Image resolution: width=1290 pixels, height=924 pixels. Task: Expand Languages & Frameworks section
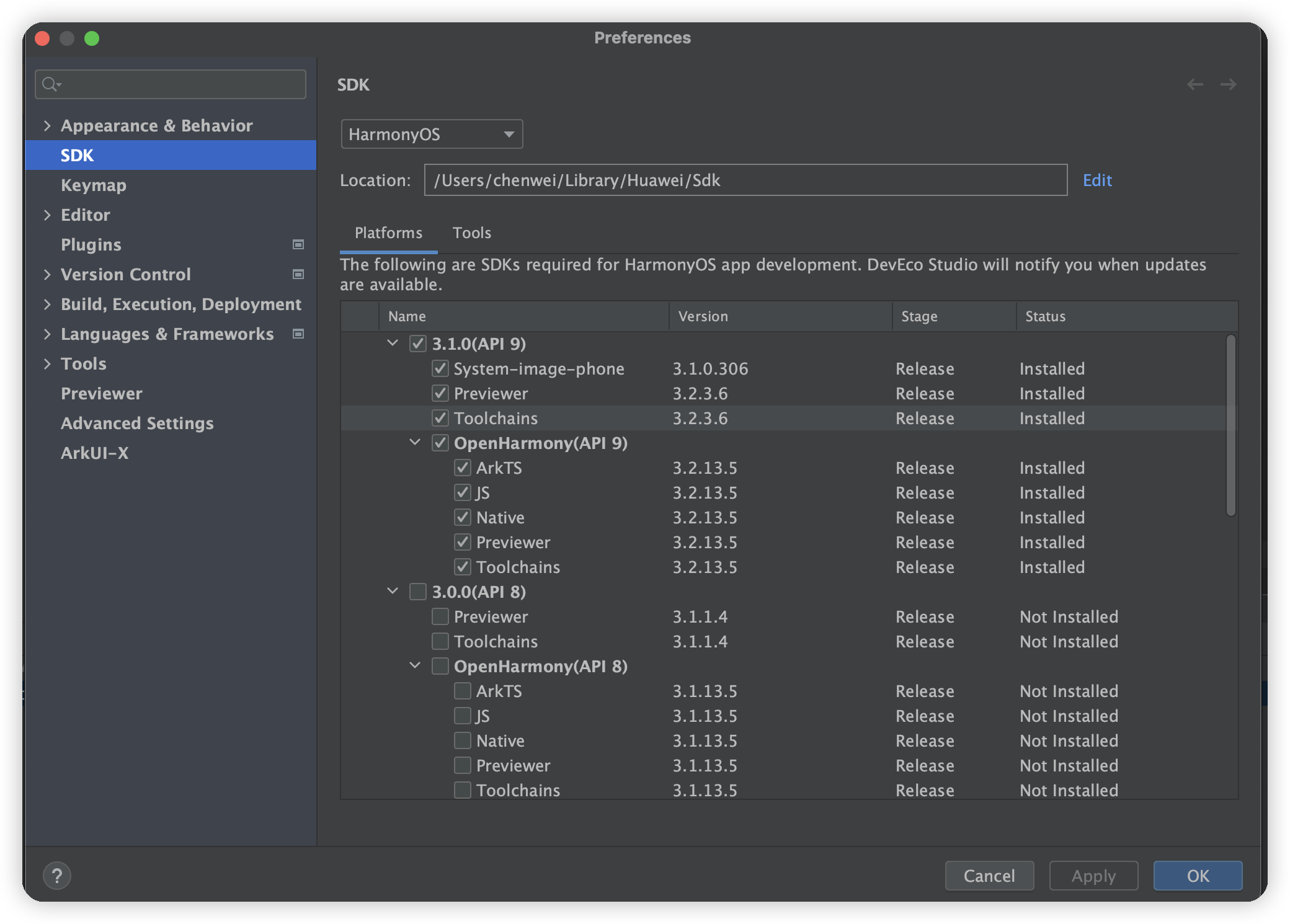pos(47,334)
